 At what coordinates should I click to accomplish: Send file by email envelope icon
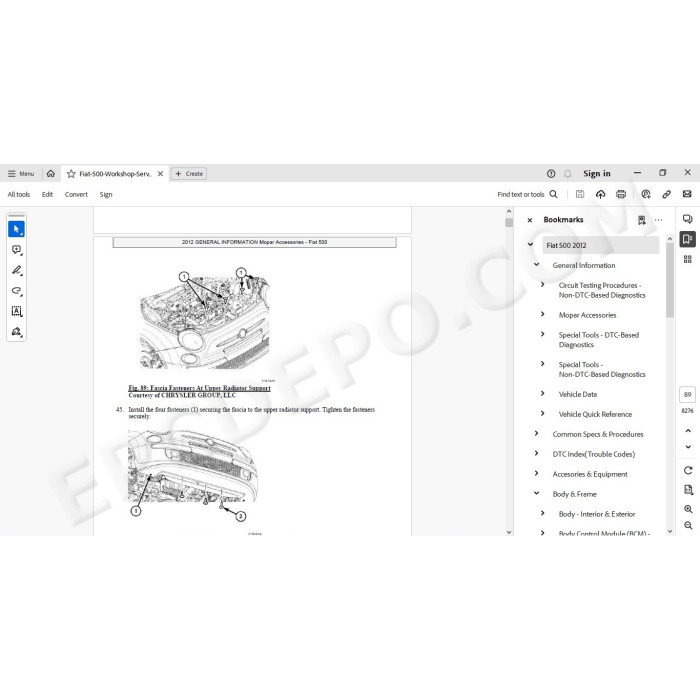click(x=687, y=194)
